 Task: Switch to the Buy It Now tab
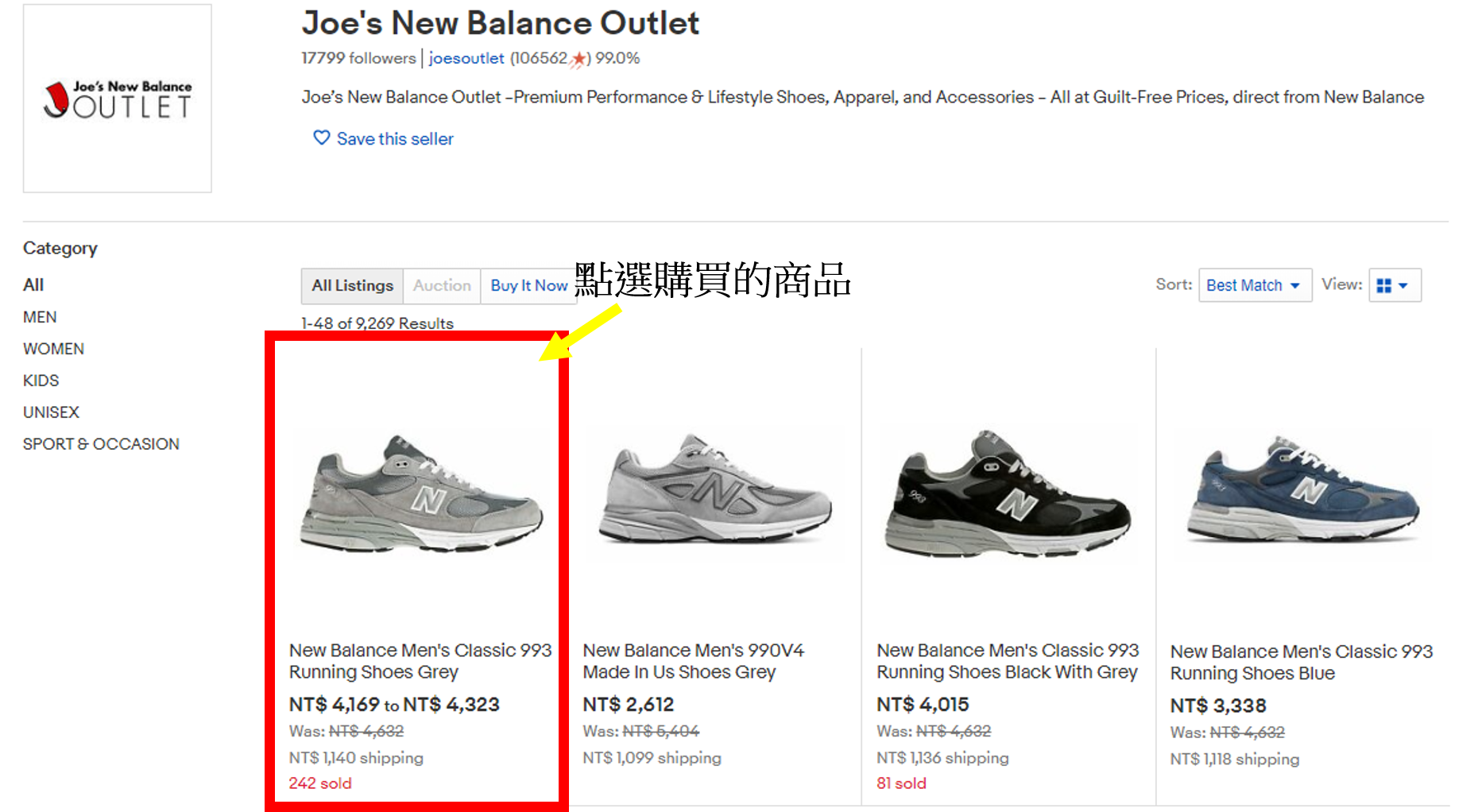click(528, 285)
